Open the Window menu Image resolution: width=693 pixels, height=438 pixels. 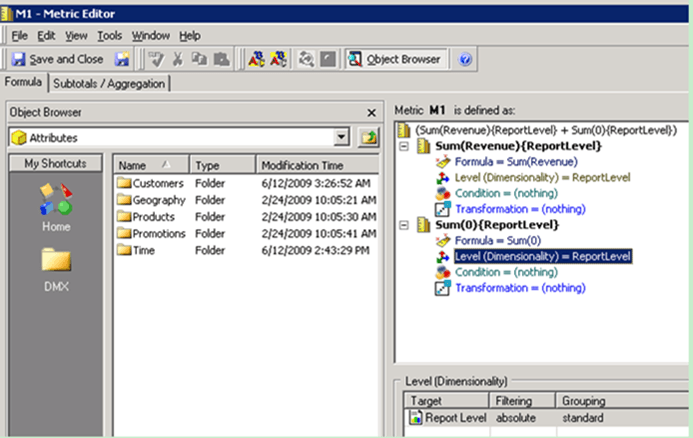[151, 36]
